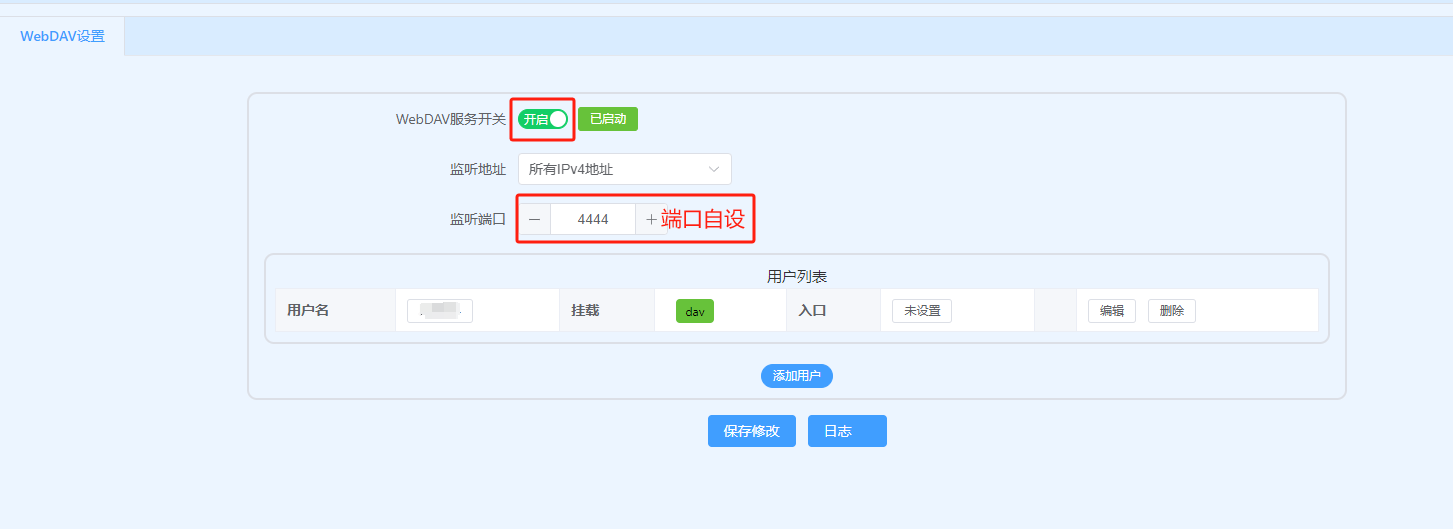Click the green 已启动 status badge
The image size is (1453, 529).
pyautogui.click(x=607, y=119)
